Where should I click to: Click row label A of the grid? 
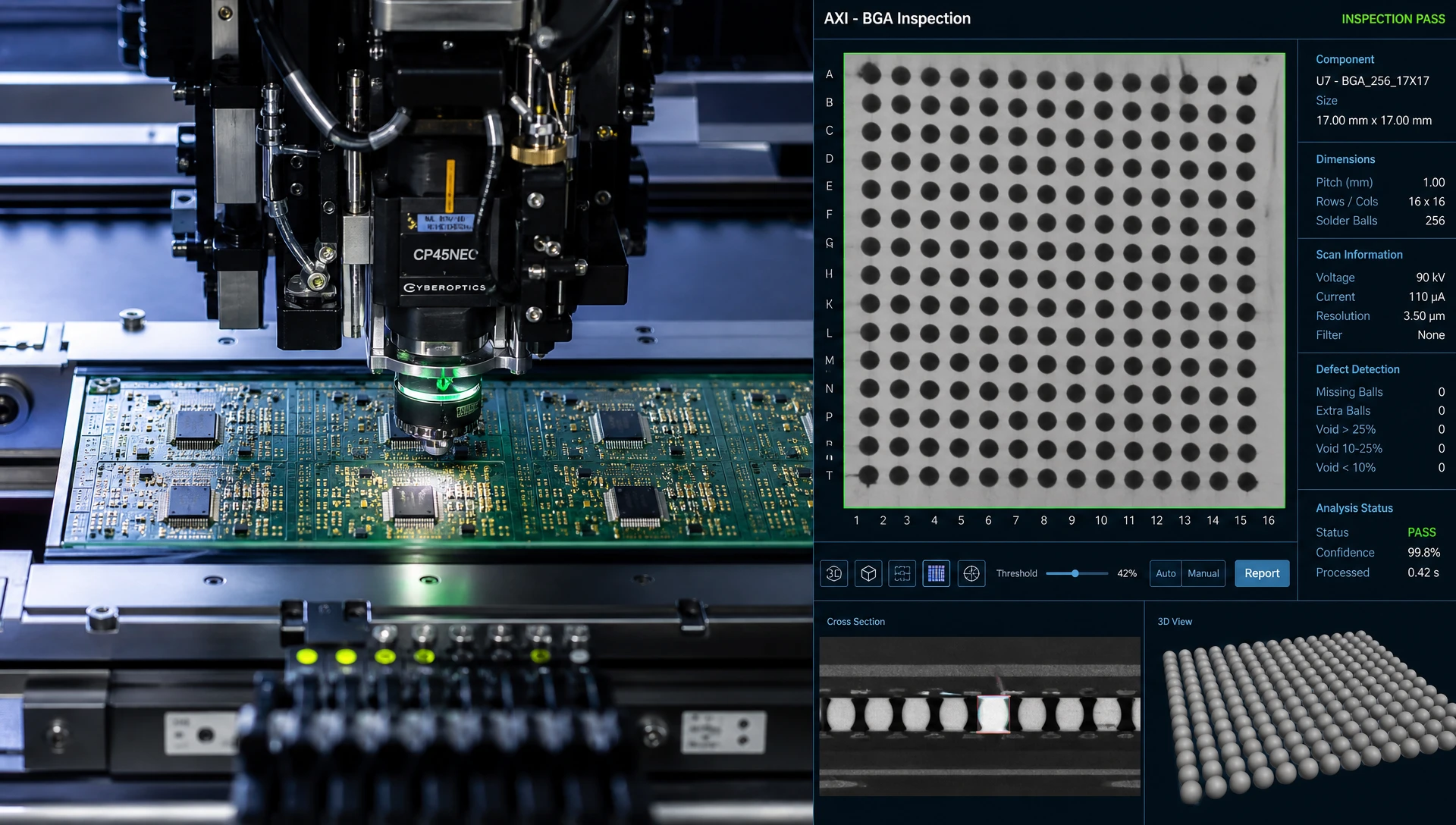(829, 74)
